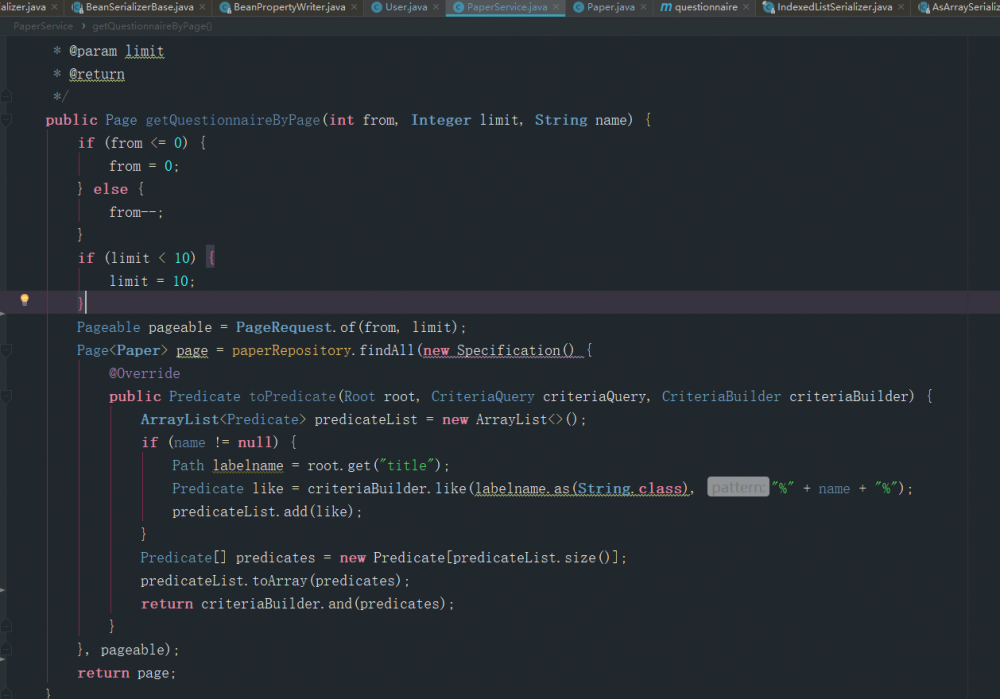Click PaperService in the breadcrumb bar
Screen dimensions: 1000x699
click(x=43, y=26)
